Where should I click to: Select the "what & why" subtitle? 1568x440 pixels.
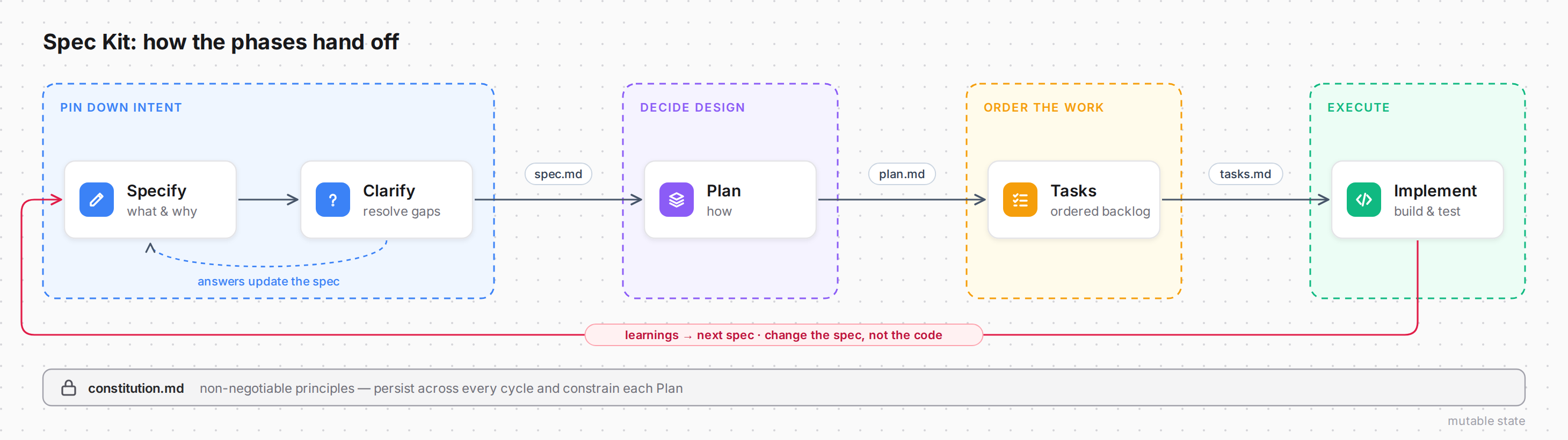tap(162, 211)
